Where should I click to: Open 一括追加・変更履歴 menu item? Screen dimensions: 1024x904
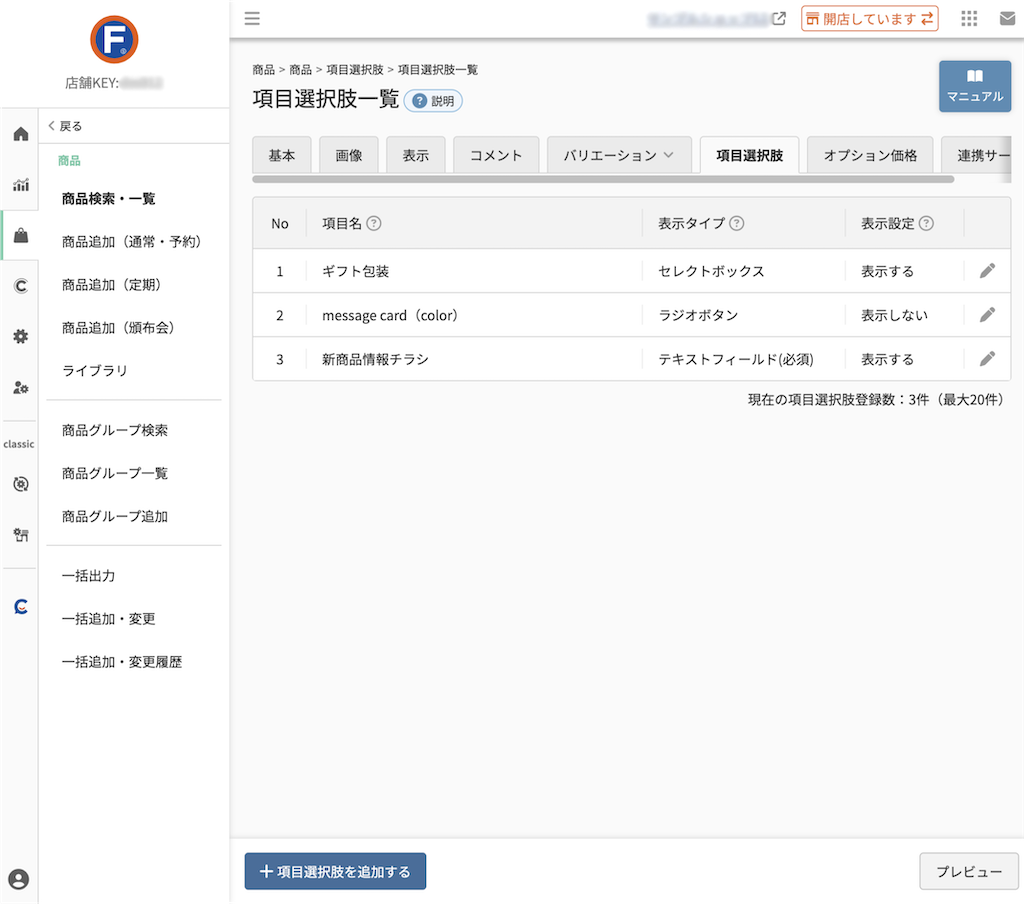point(121,662)
